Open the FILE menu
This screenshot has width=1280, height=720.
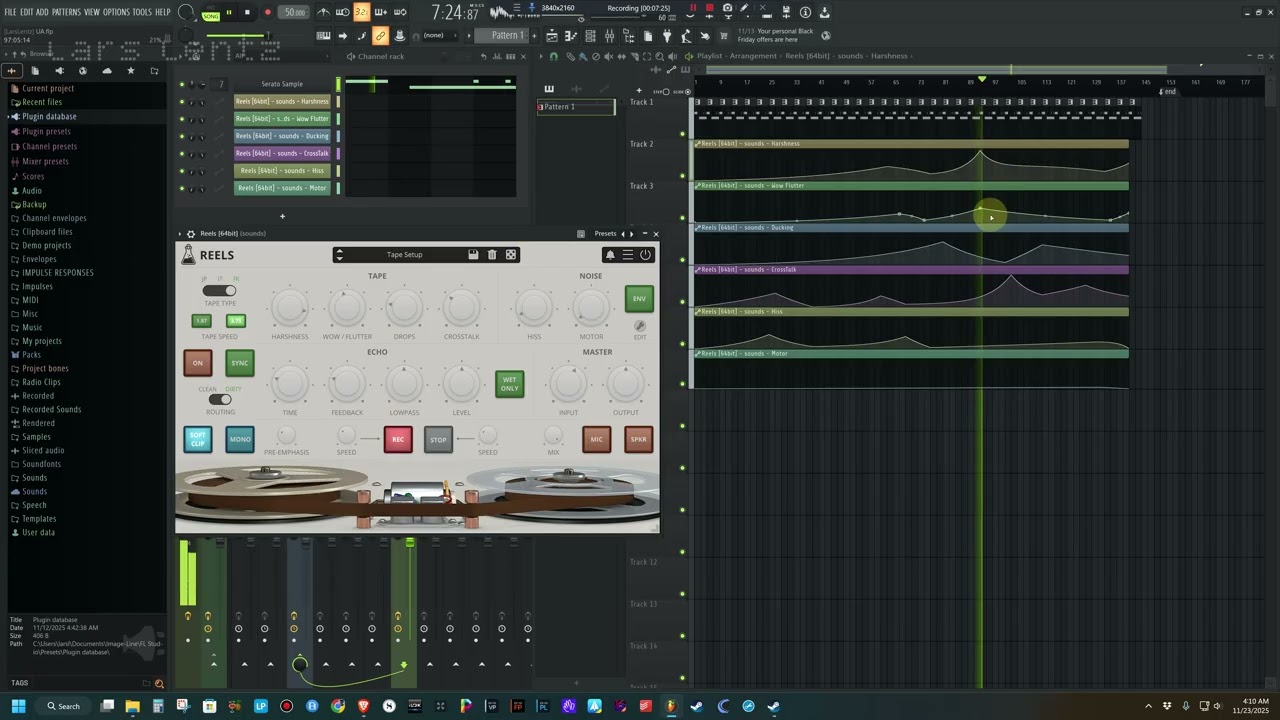click(x=10, y=12)
